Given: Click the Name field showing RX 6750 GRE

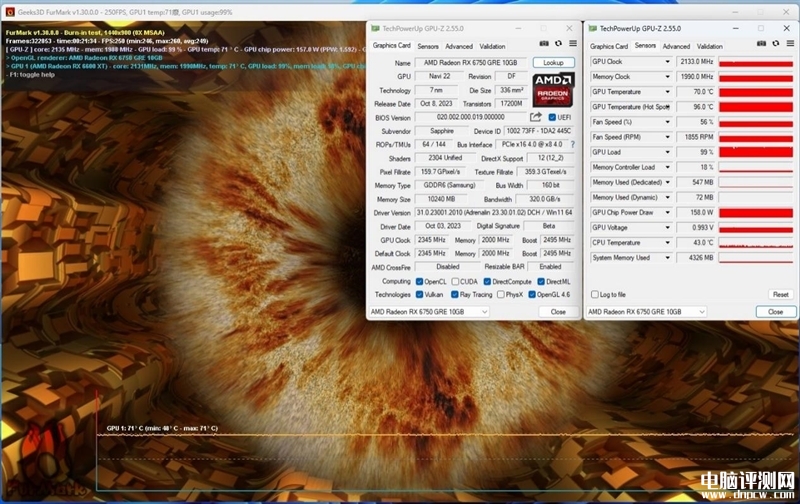Looking at the screenshot, I should [470, 63].
